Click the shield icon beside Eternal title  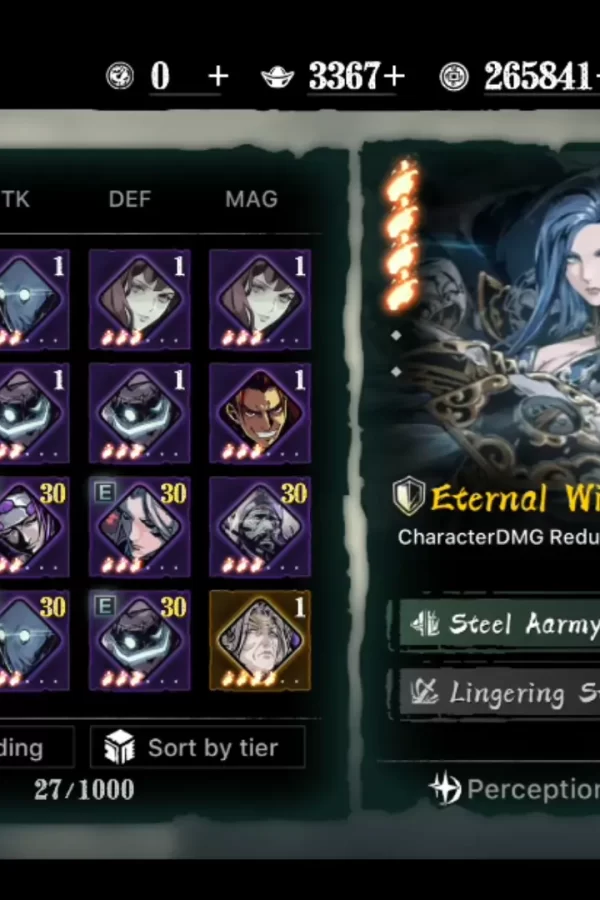click(x=408, y=496)
